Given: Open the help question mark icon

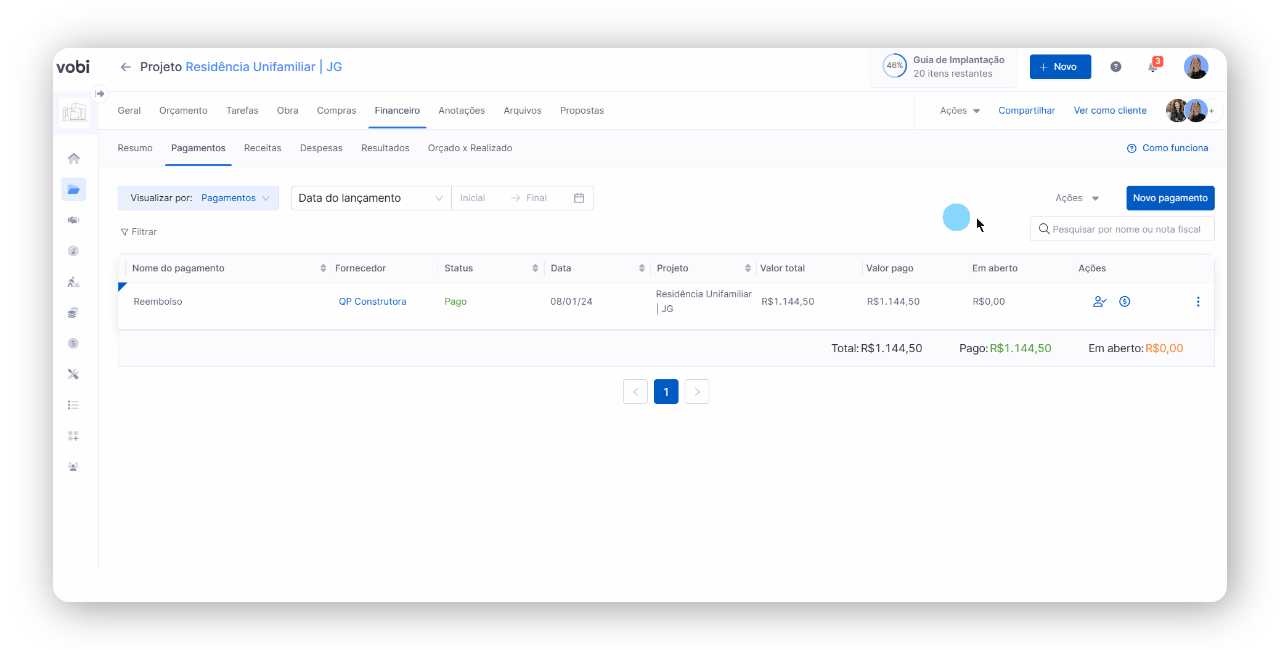Looking at the screenshot, I should pos(1116,67).
